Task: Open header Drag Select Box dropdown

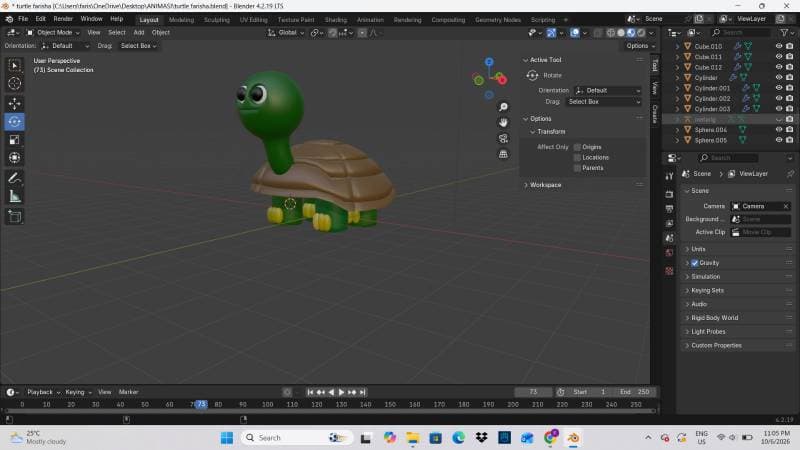Action: [x=138, y=45]
